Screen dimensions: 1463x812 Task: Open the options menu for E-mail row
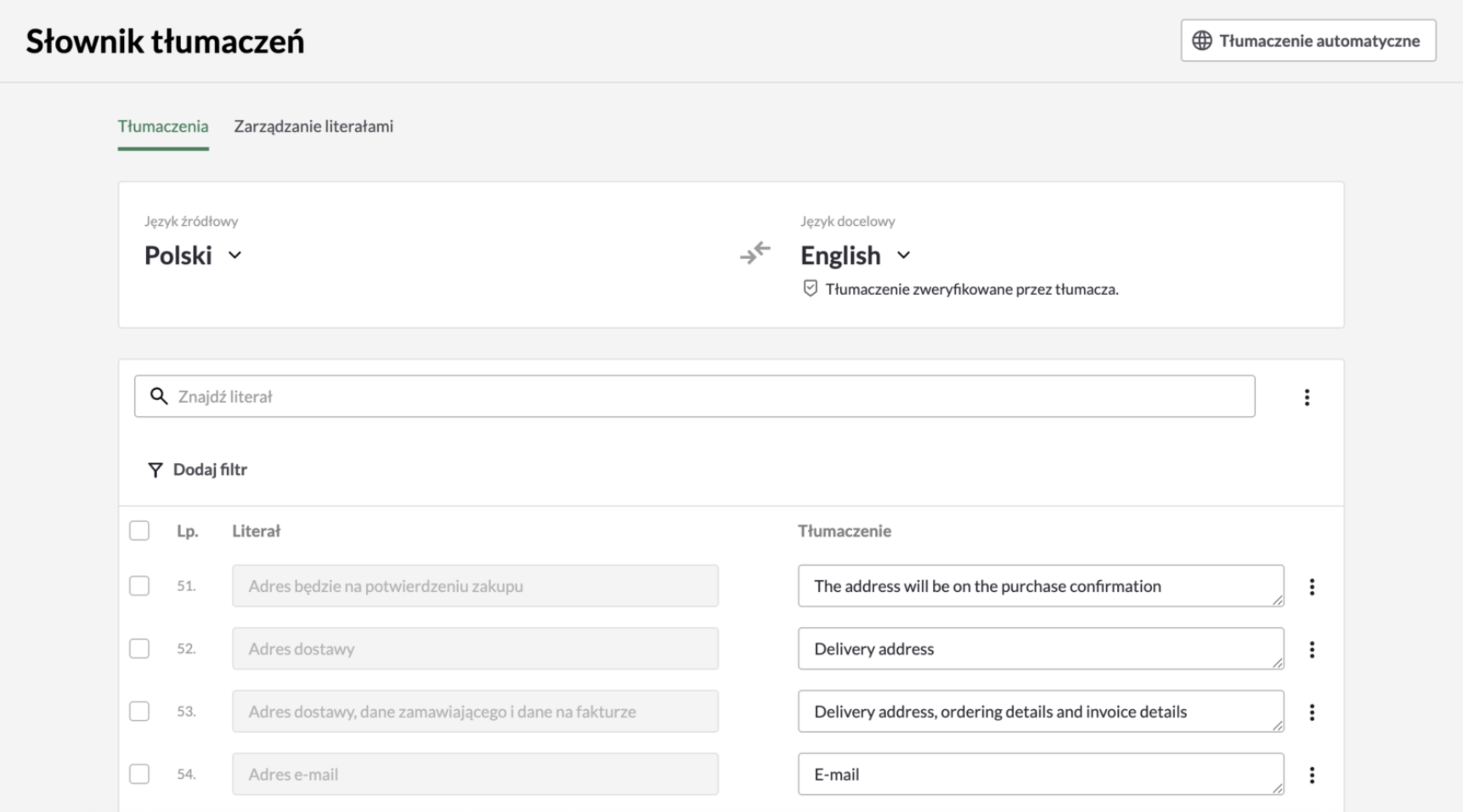click(x=1312, y=775)
